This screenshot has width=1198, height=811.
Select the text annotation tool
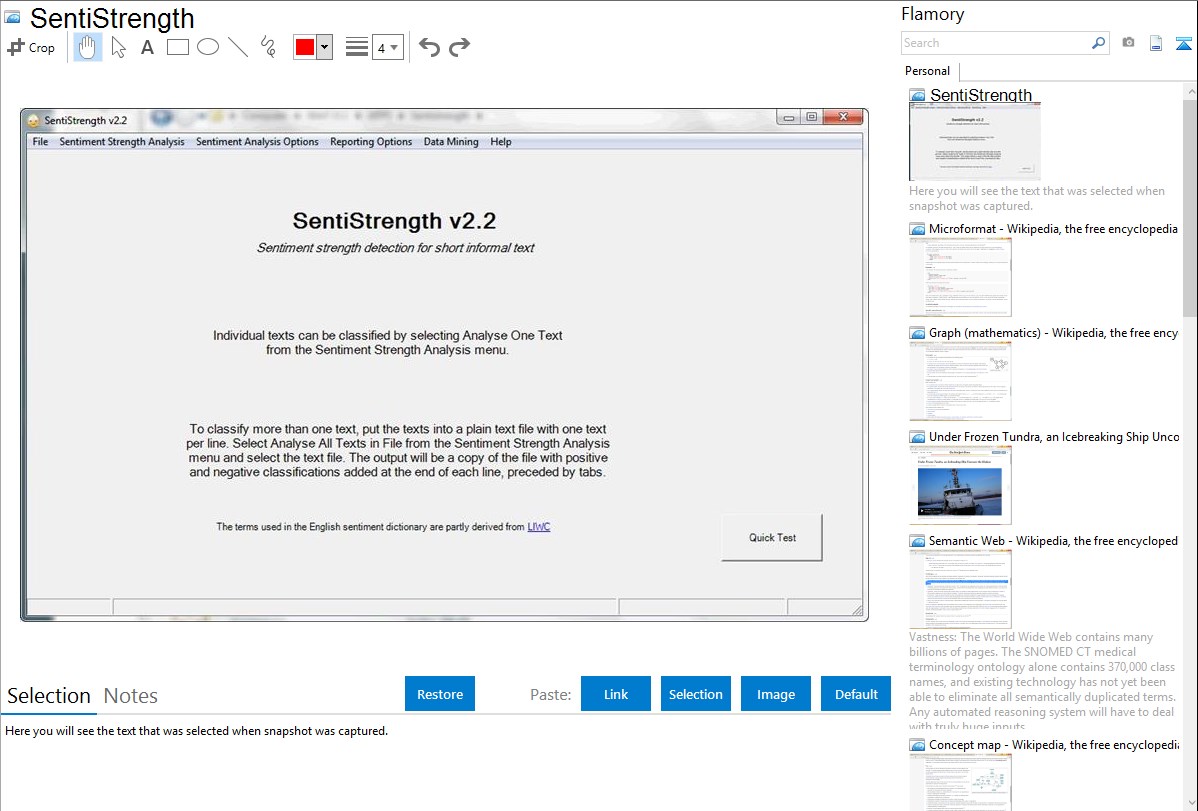click(147, 47)
